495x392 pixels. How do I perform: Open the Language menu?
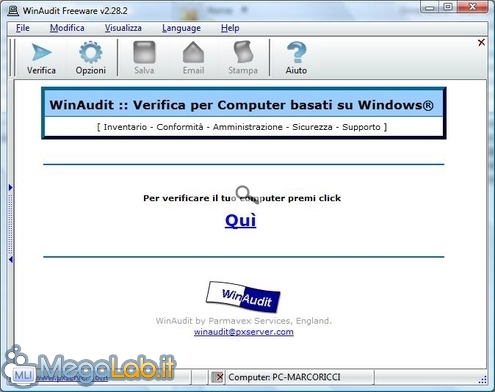coord(181,28)
